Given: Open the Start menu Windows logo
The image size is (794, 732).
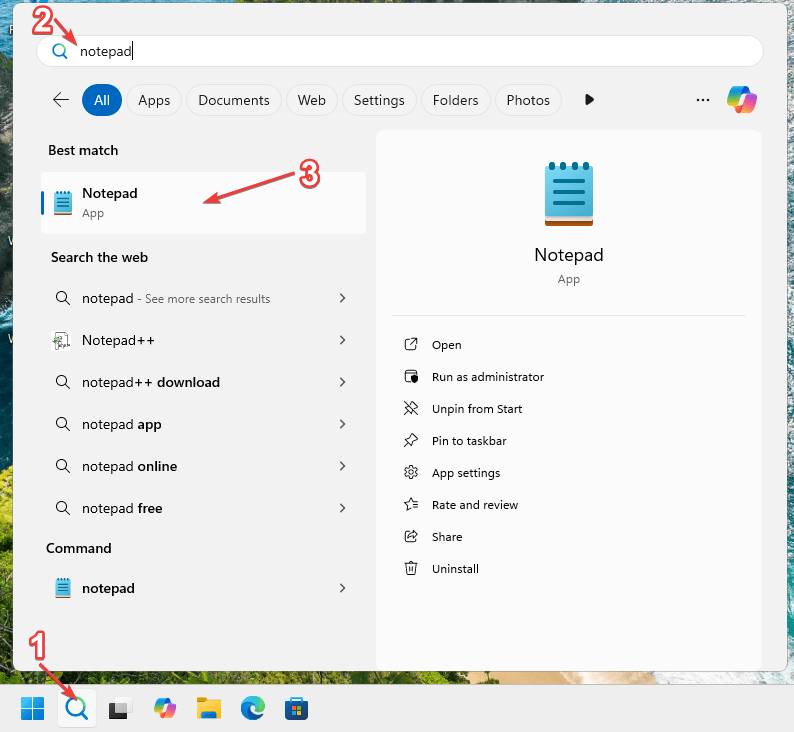Looking at the screenshot, I should [x=33, y=709].
